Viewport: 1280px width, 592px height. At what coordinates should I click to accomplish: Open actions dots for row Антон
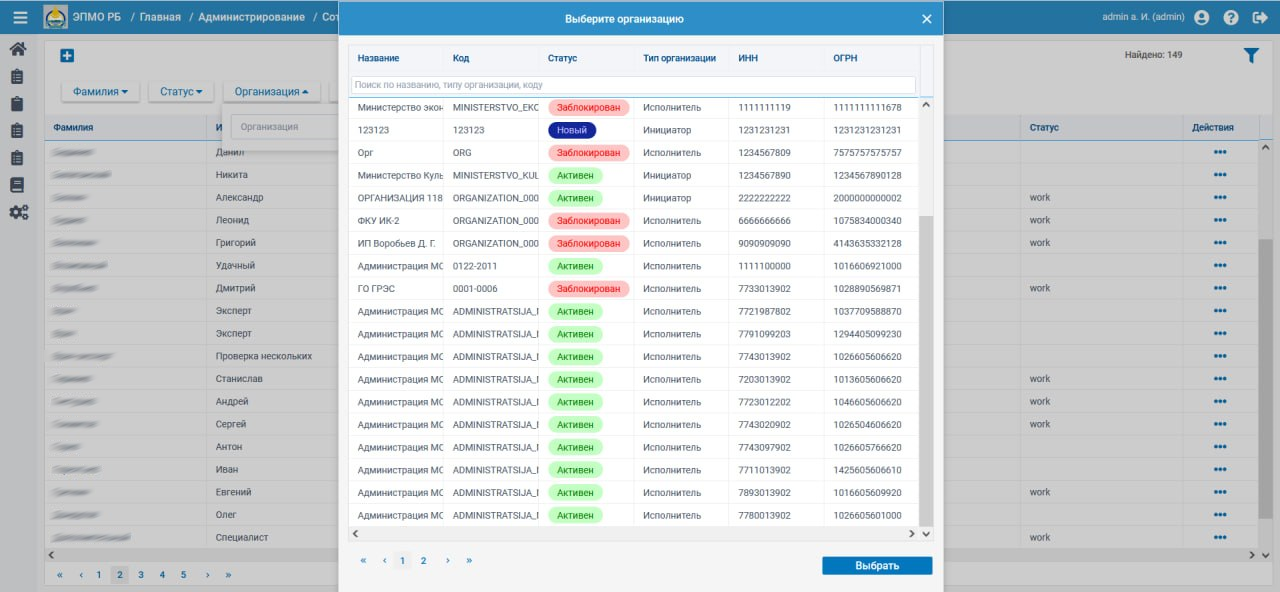coord(1220,447)
